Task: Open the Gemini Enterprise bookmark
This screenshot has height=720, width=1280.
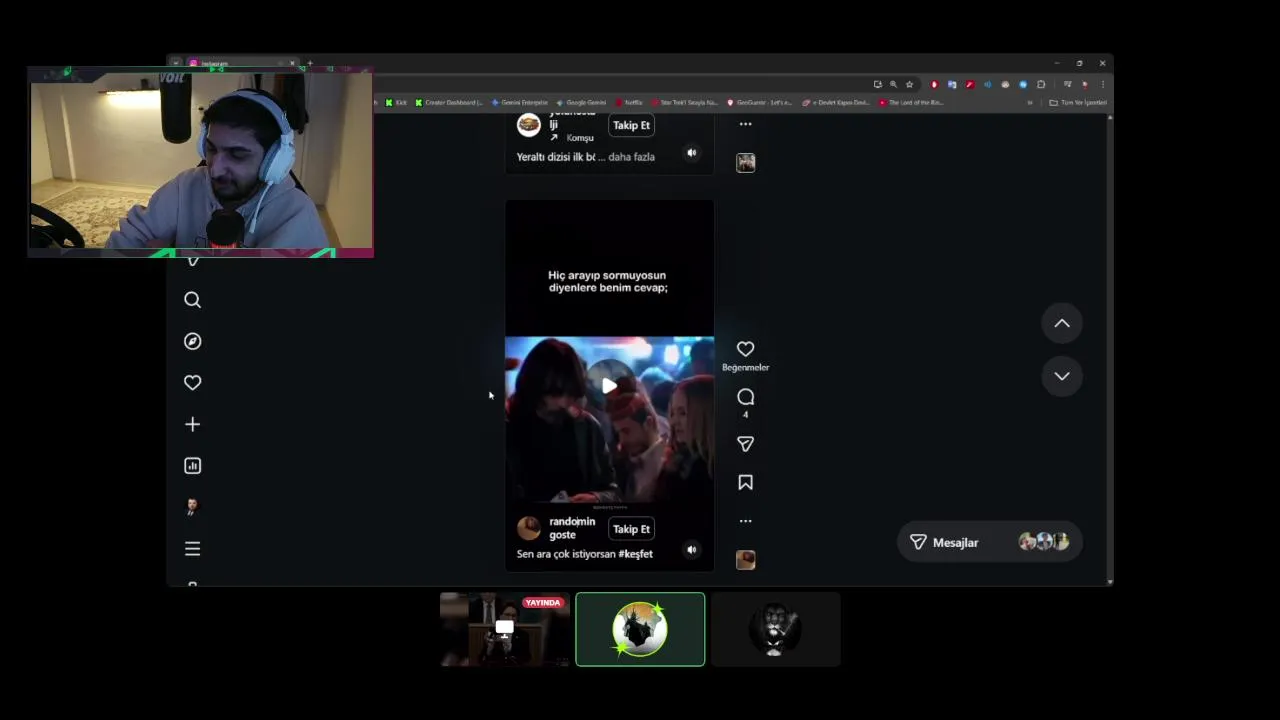Action: coord(520,102)
